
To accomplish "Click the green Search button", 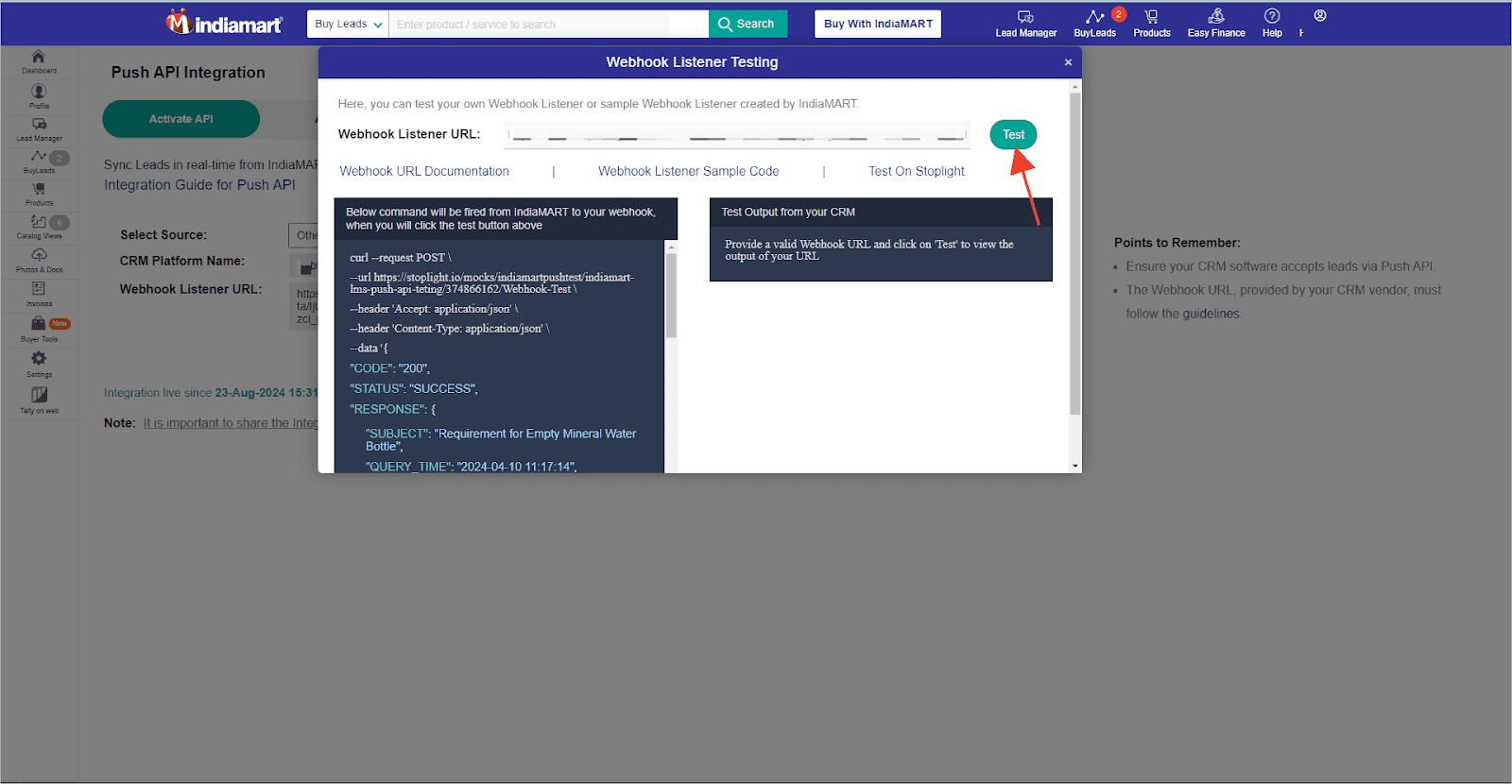I will coord(747,24).
